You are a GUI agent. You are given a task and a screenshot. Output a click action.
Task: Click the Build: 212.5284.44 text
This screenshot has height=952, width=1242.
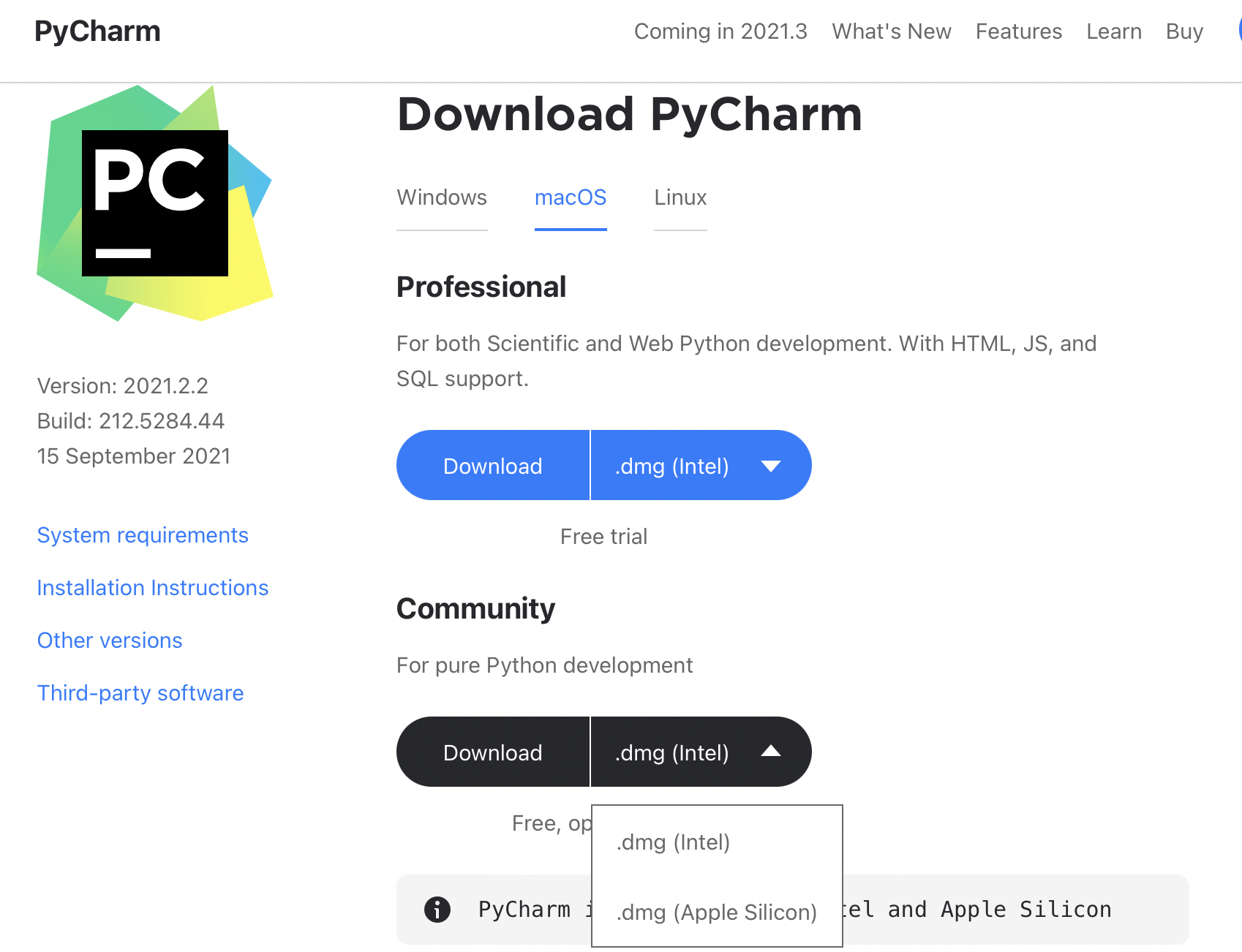pos(131,421)
